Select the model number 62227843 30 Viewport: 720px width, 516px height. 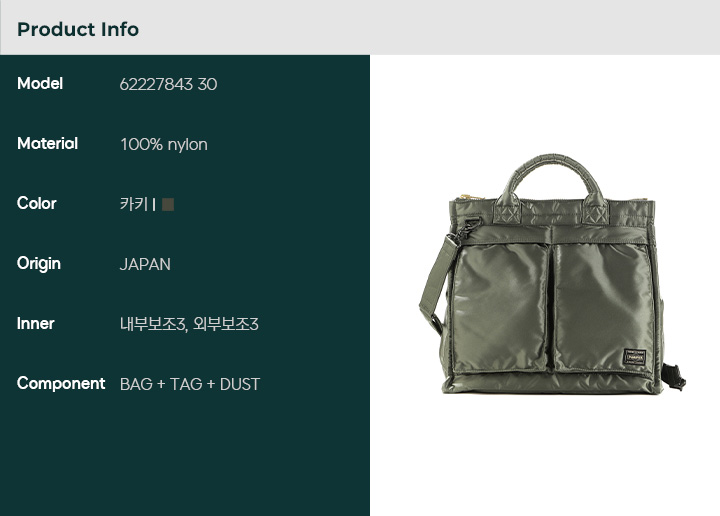168,84
